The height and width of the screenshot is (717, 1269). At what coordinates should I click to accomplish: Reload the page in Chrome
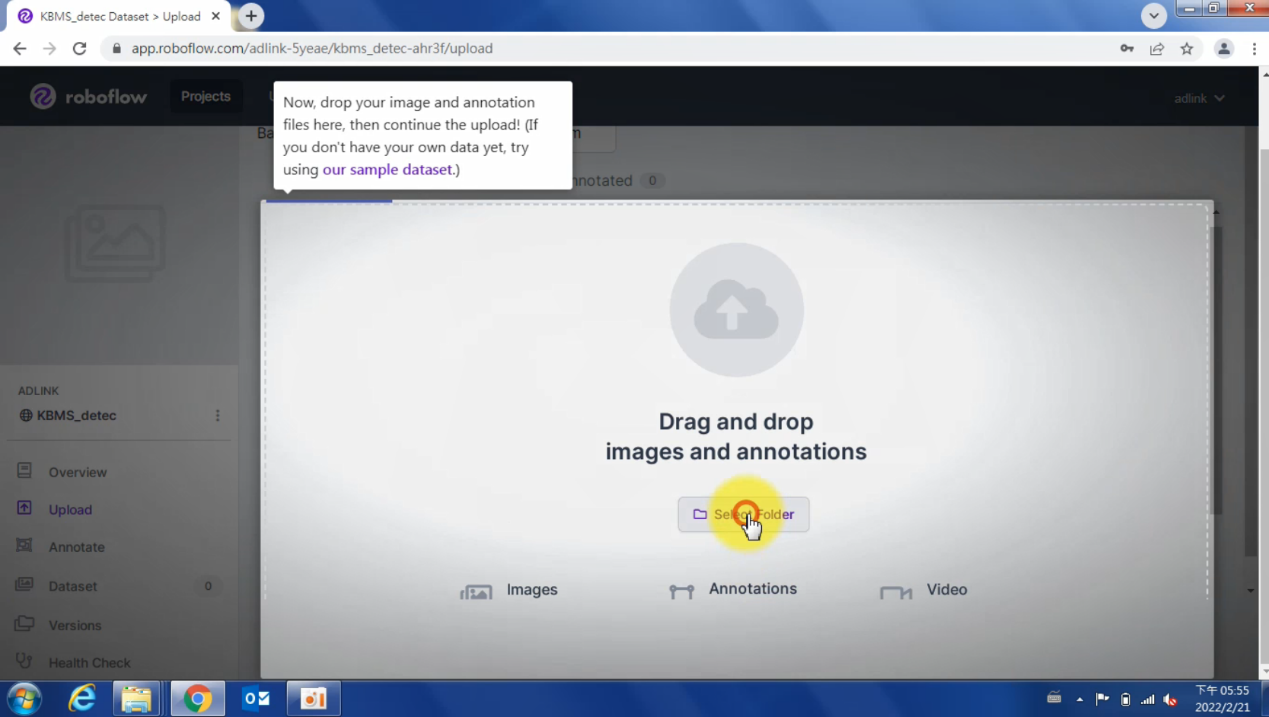pyautogui.click(x=79, y=48)
